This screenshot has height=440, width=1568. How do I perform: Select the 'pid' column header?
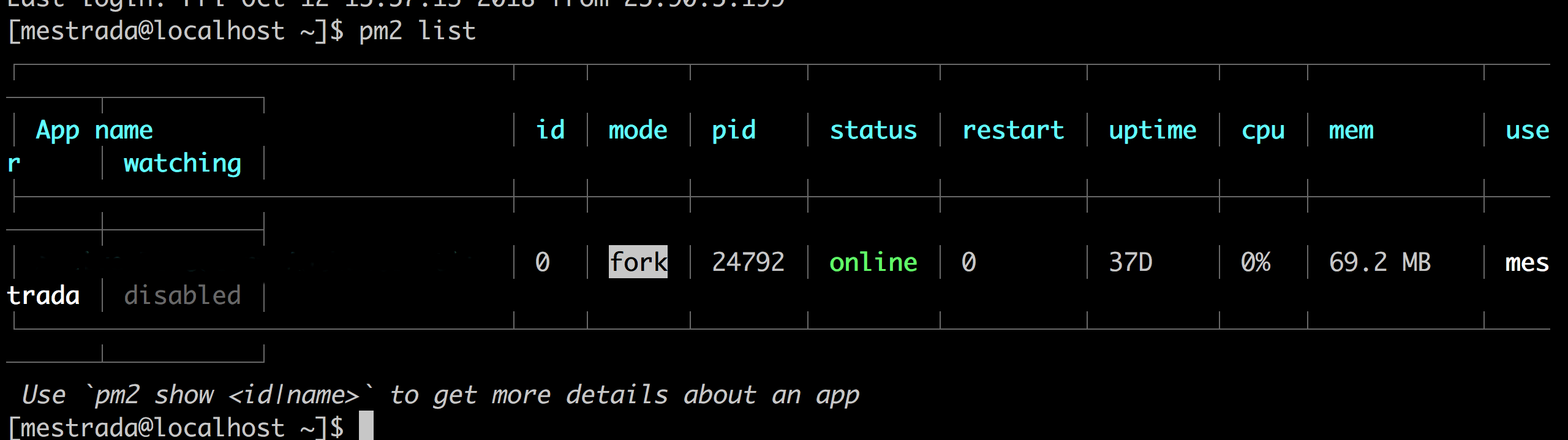click(734, 131)
